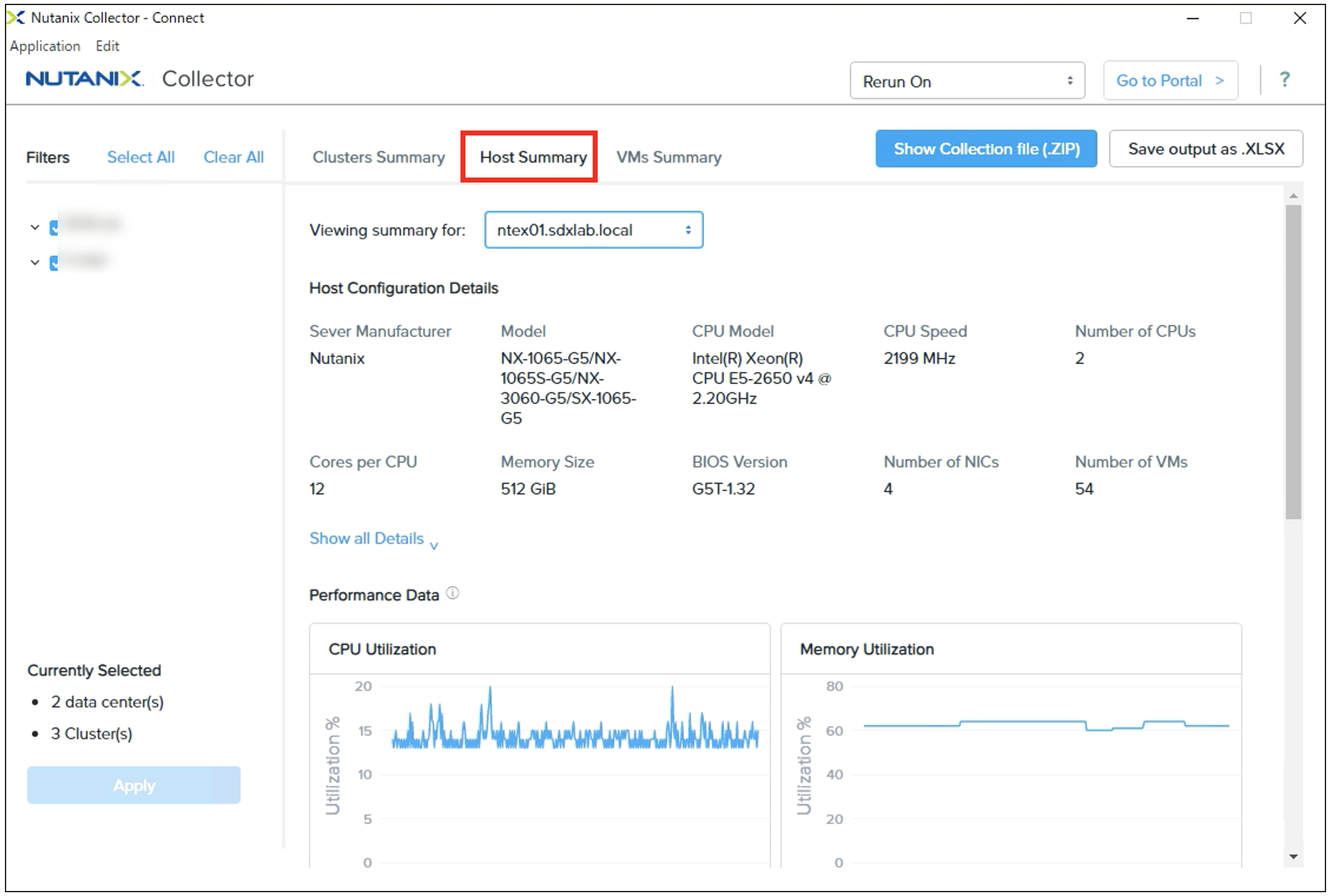Click the 'Cores per CPU' label
The height and width of the screenshot is (896, 1331).
[363, 461]
